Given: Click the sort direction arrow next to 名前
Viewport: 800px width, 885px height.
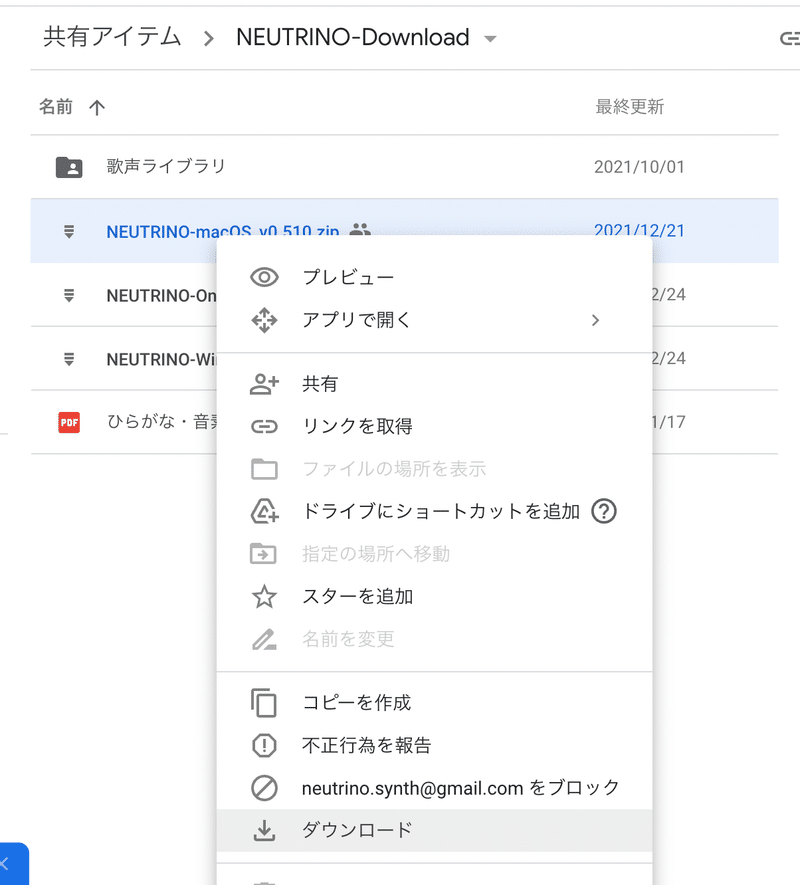Looking at the screenshot, I should point(97,107).
